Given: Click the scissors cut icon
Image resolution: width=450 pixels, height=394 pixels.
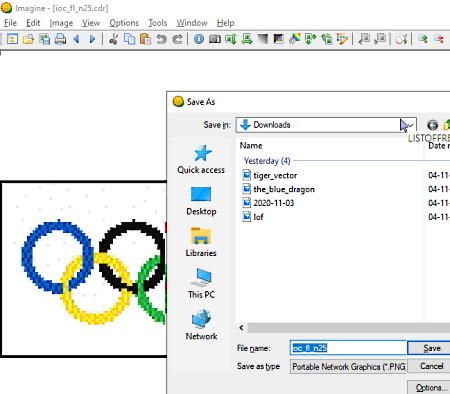Looking at the screenshot, I should point(113,39).
